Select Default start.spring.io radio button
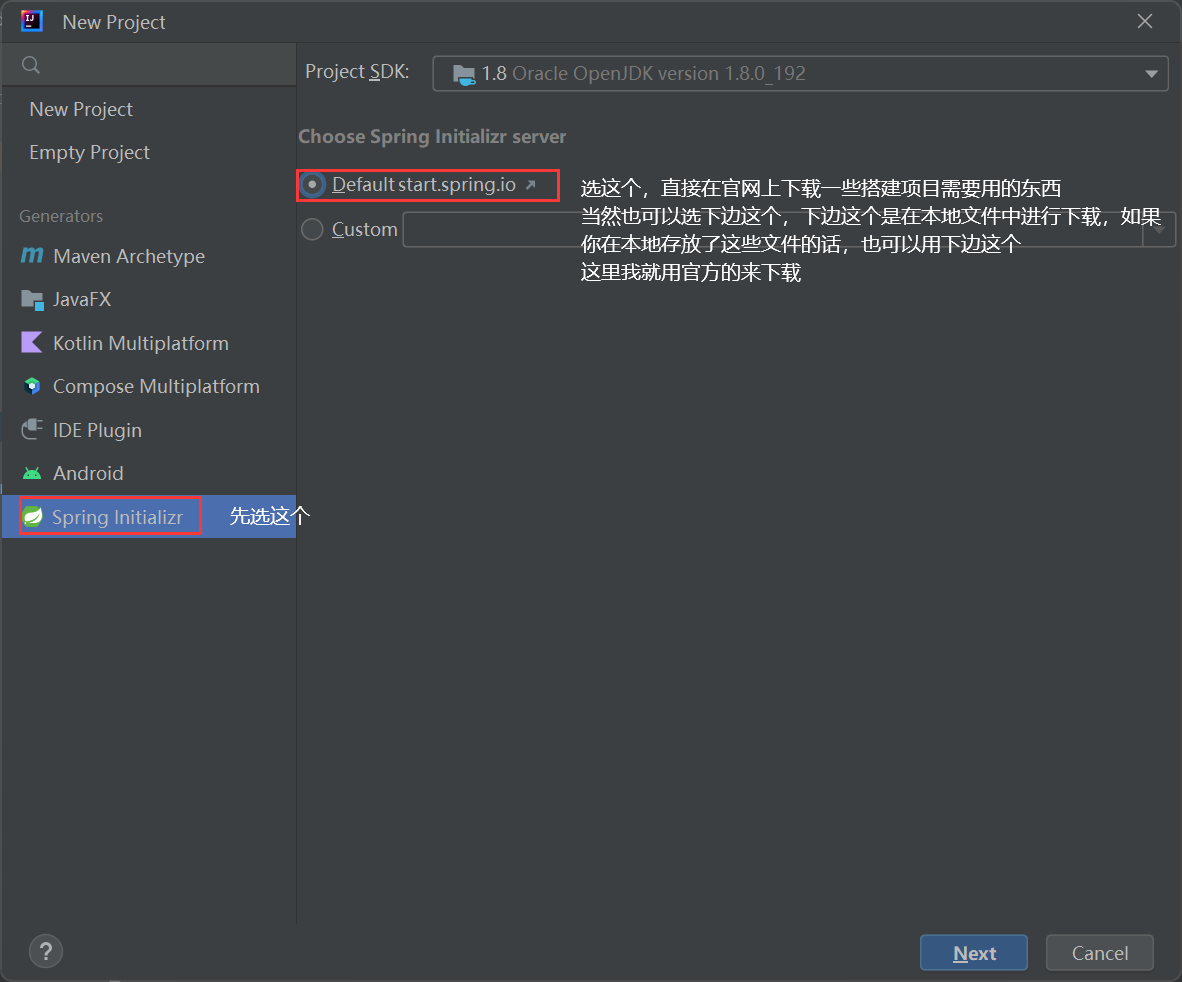1182x982 pixels. [x=313, y=185]
